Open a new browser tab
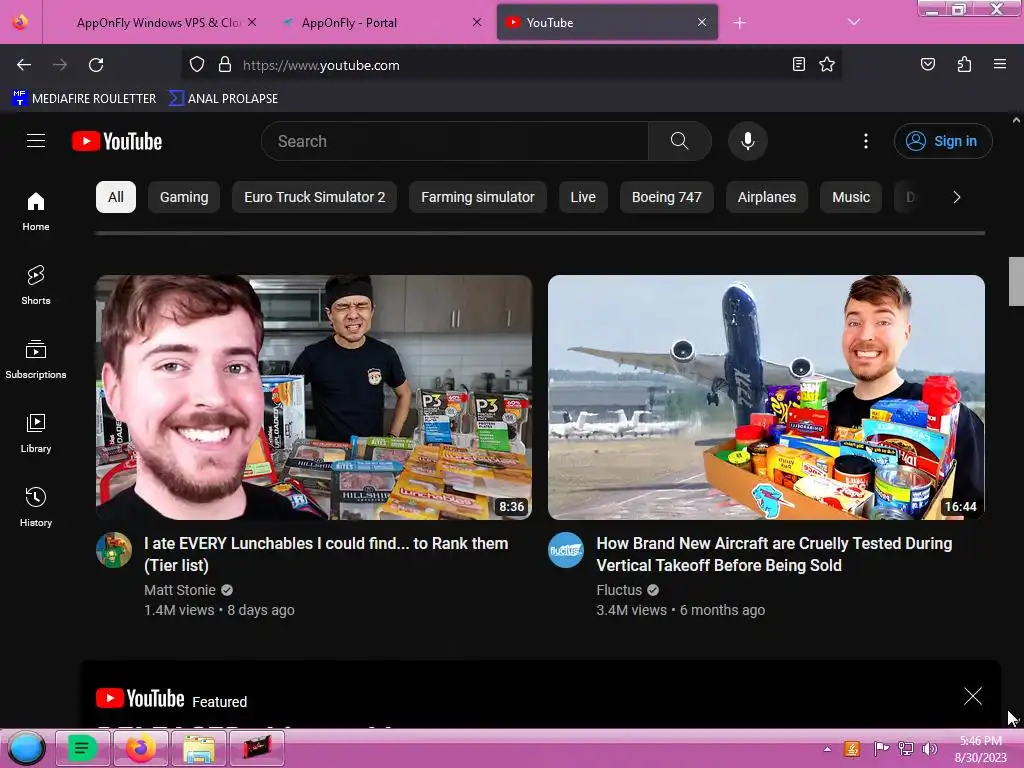The height and width of the screenshot is (768, 1024). (x=739, y=23)
